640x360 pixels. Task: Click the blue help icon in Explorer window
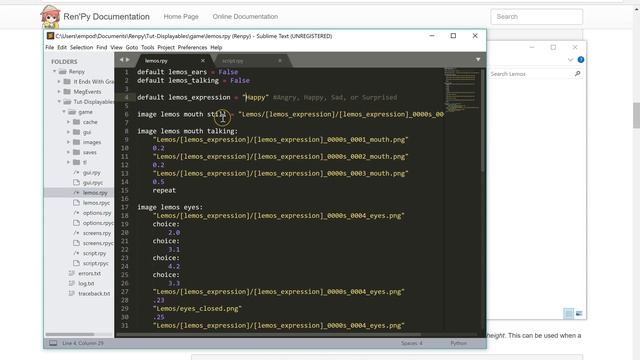click(x=580, y=60)
